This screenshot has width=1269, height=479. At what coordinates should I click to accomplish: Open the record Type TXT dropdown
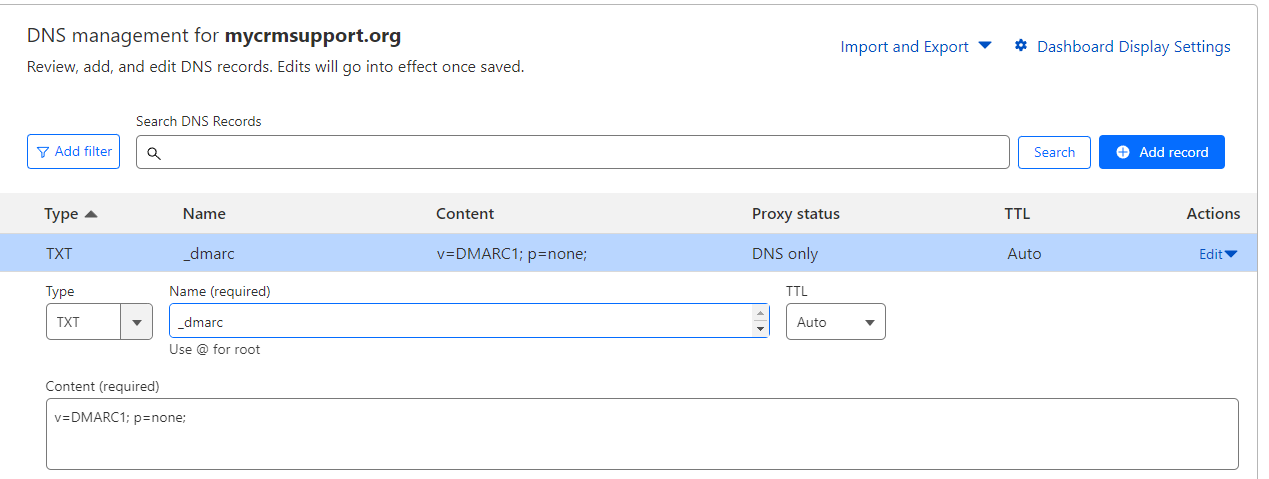point(99,322)
